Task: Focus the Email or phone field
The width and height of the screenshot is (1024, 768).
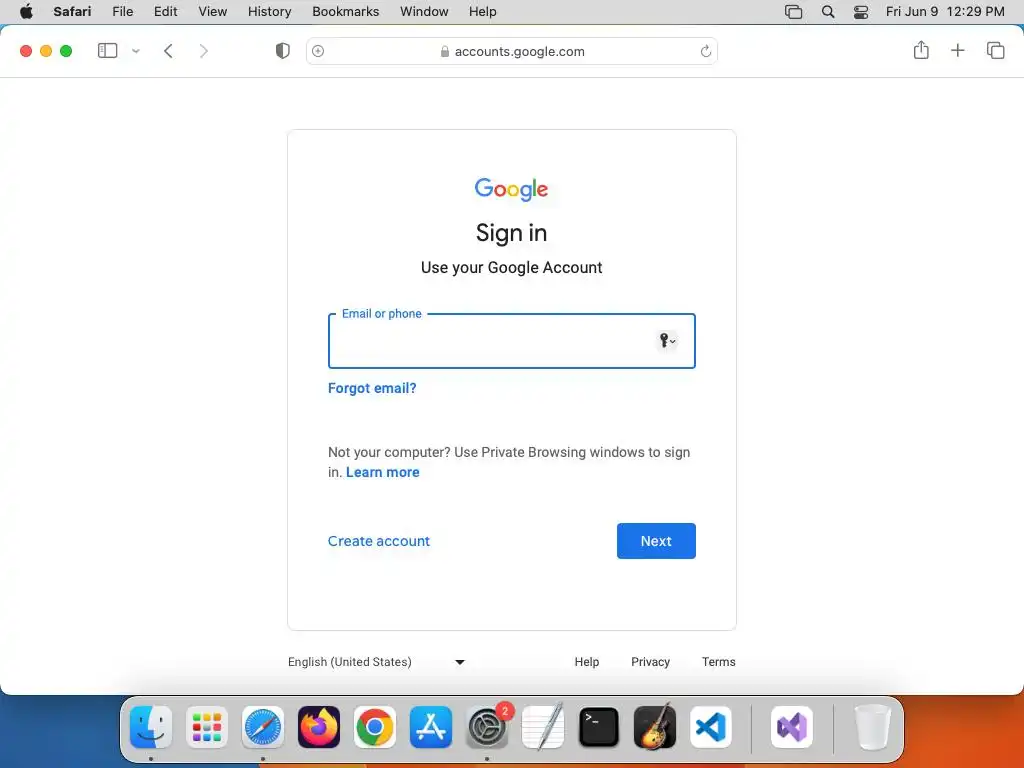Action: (x=511, y=341)
